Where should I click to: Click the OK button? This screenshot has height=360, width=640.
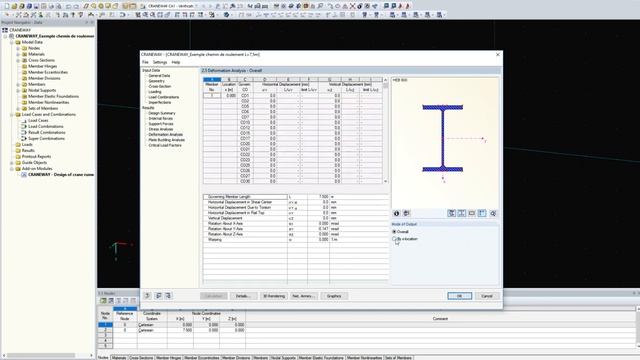(459, 296)
